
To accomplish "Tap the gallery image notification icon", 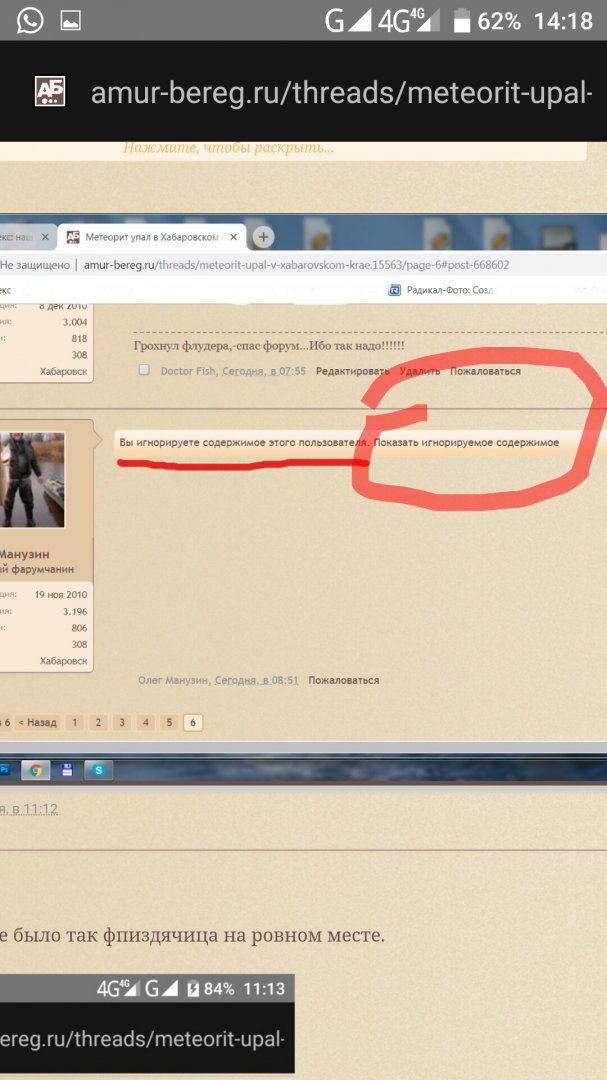I will click(x=71, y=20).
